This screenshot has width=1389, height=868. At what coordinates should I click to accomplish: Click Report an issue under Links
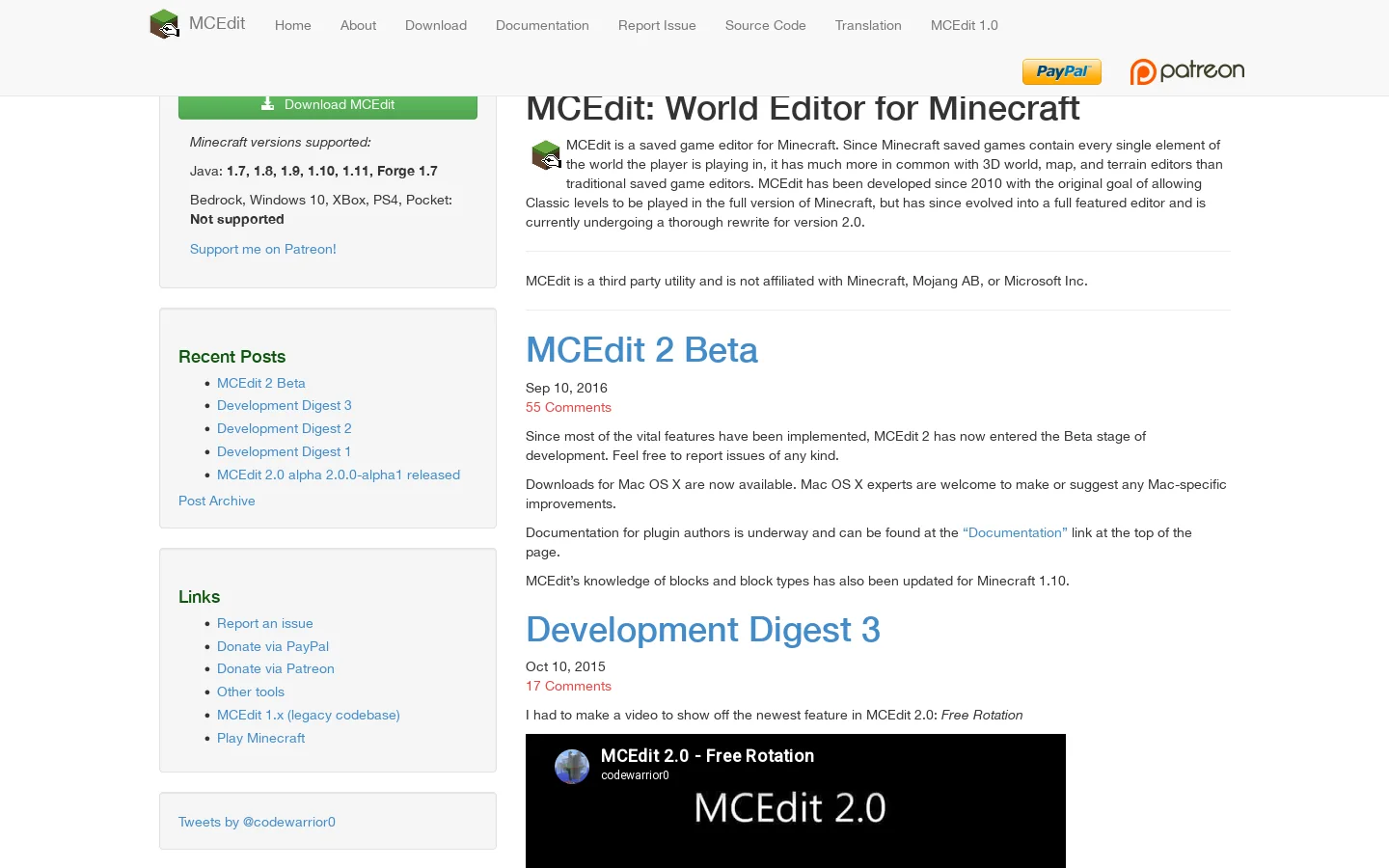[x=265, y=623]
